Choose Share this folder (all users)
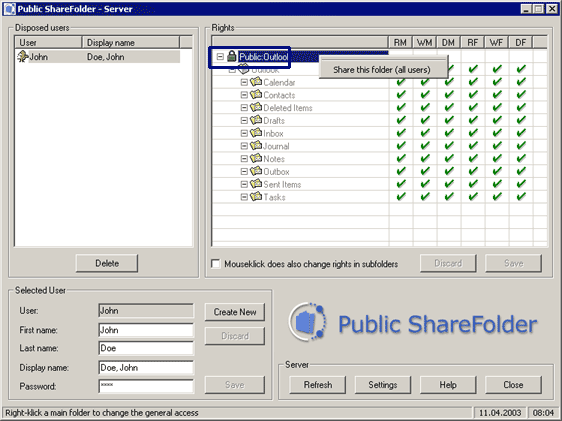The height and width of the screenshot is (421, 562). [x=382, y=70]
